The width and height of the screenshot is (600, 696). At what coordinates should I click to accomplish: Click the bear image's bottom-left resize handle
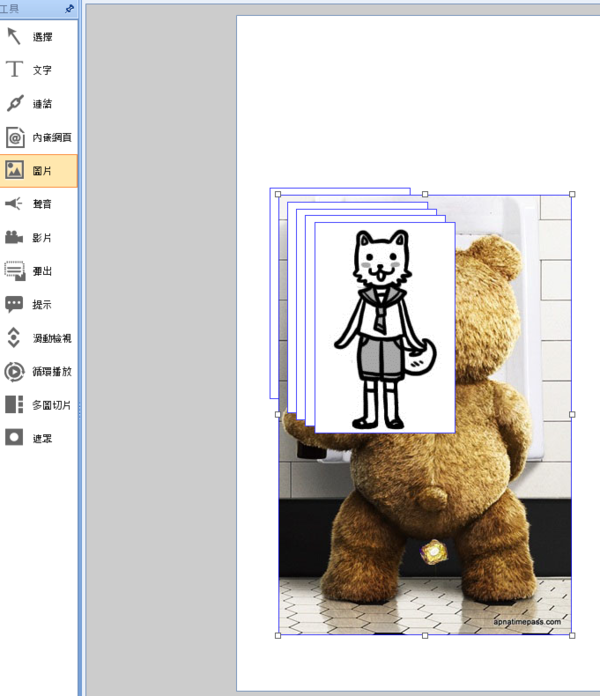(x=278, y=634)
